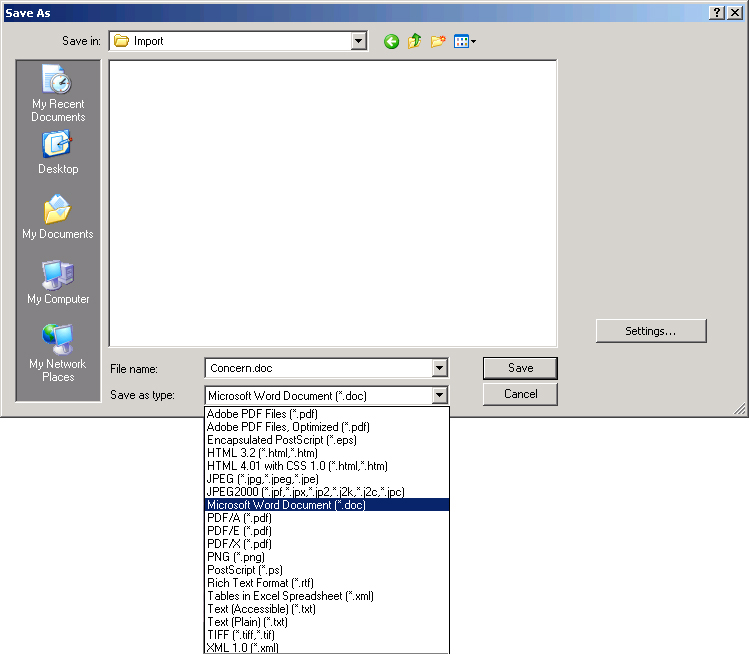Select PNG (*.png) format
The height and width of the screenshot is (655, 749).
coord(327,557)
